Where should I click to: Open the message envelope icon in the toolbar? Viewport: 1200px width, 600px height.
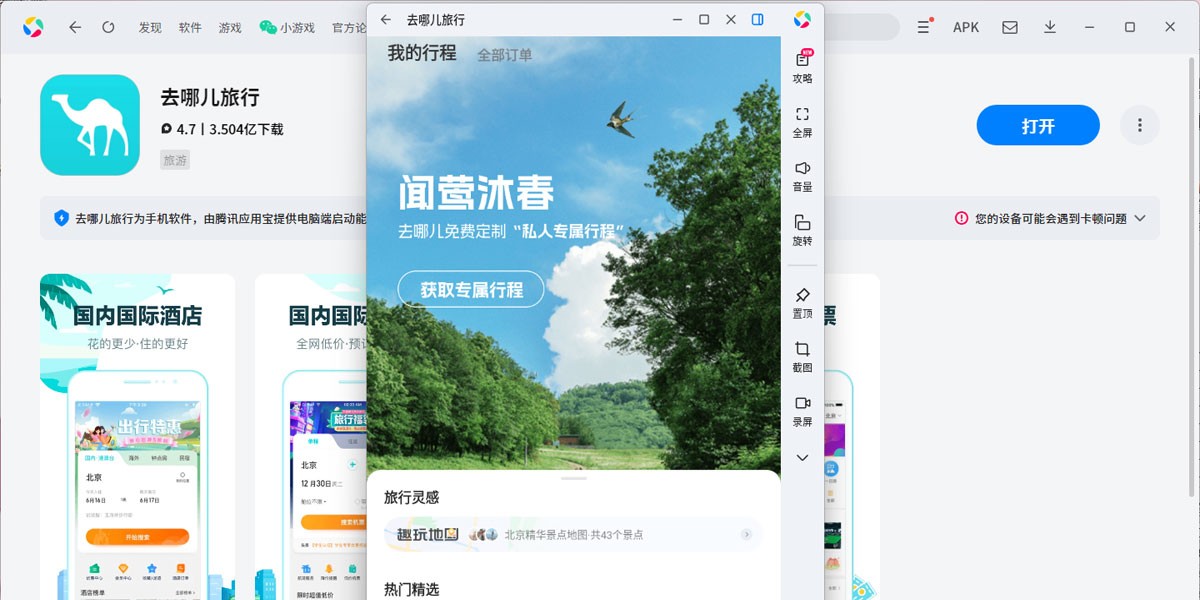(x=1010, y=27)
